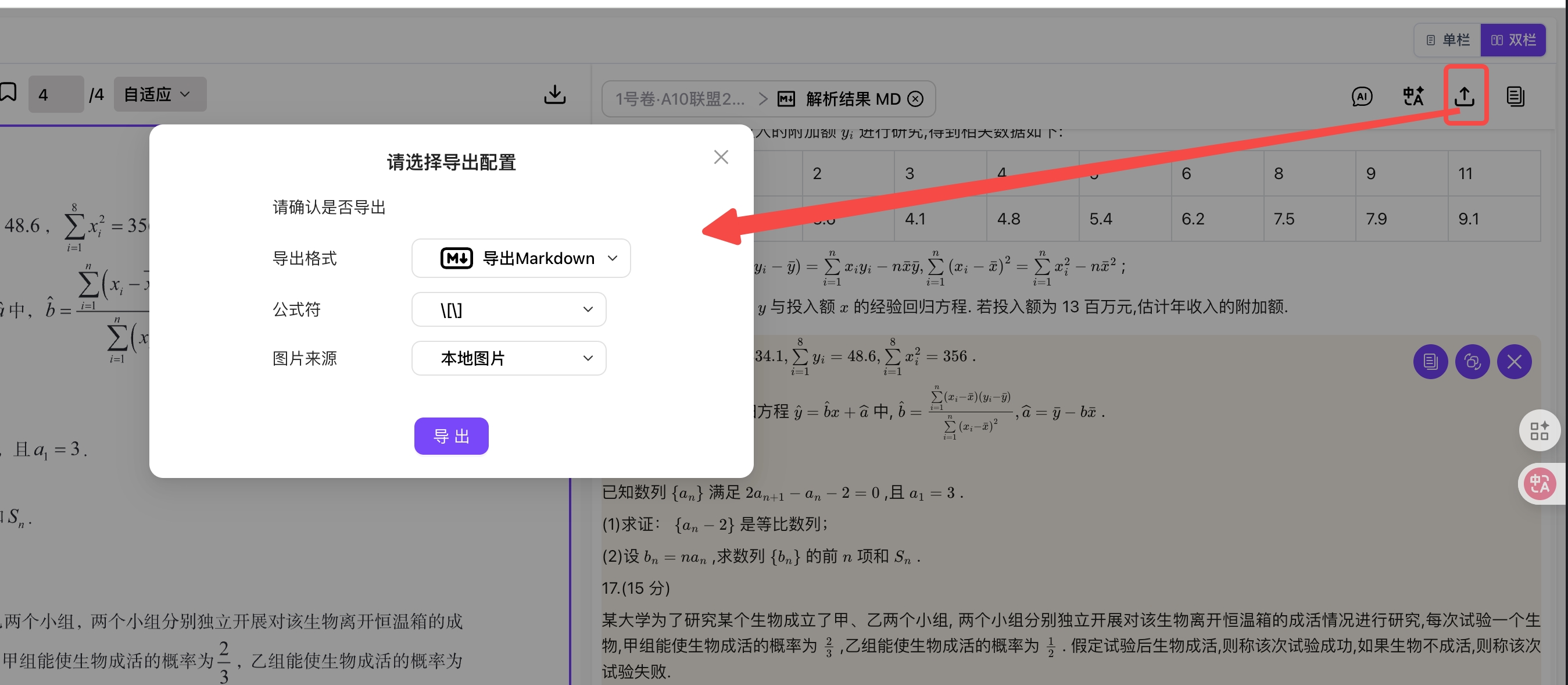Click the purple screenshot recognize icon
The height and width of the screenshot is (685, 1568).
pyautogui.click(x=1472, y=362)
